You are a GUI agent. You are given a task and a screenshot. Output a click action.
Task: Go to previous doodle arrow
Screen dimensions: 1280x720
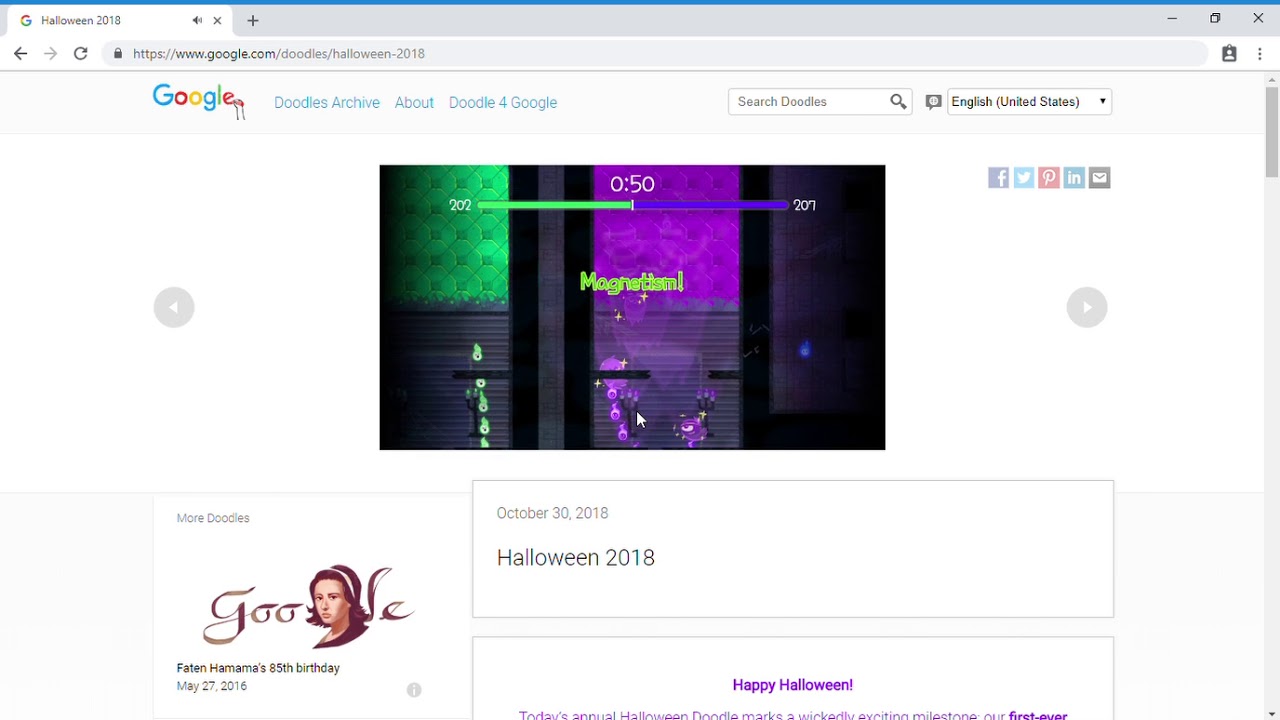tap(174, 307)
